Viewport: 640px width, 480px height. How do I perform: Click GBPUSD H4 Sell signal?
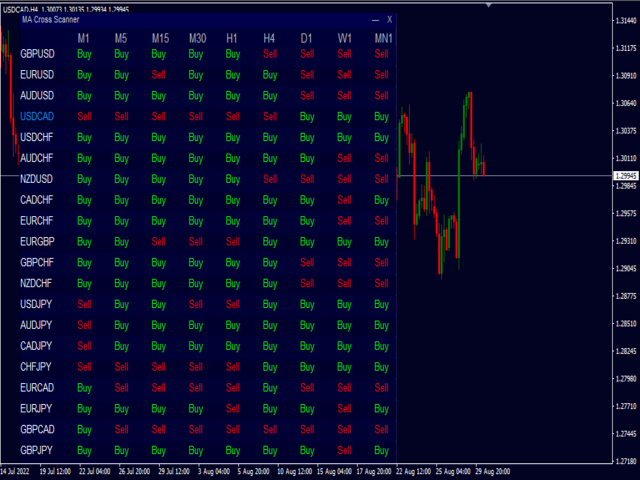coord(270,54)
